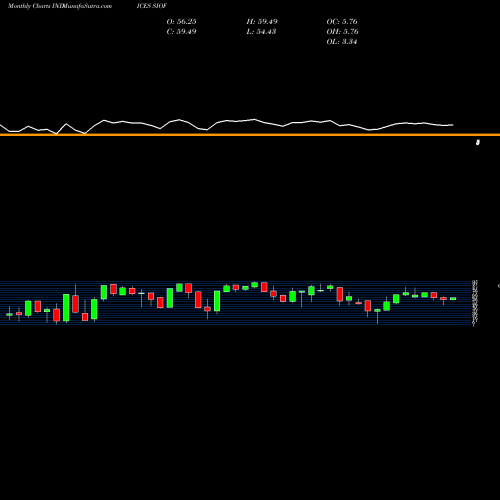Click the "ICES SIOF" symbol label

coord(152,6)
